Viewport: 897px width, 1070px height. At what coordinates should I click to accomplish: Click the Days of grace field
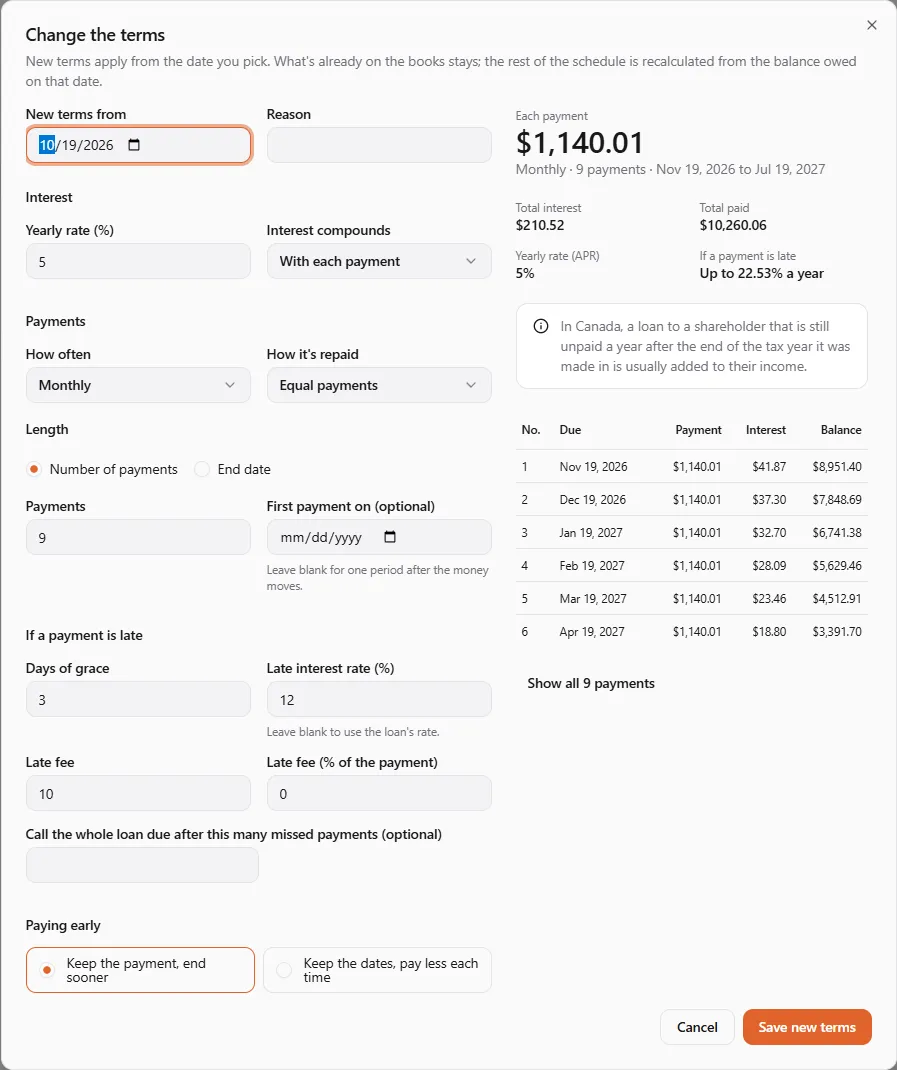(x=138, y=699)
